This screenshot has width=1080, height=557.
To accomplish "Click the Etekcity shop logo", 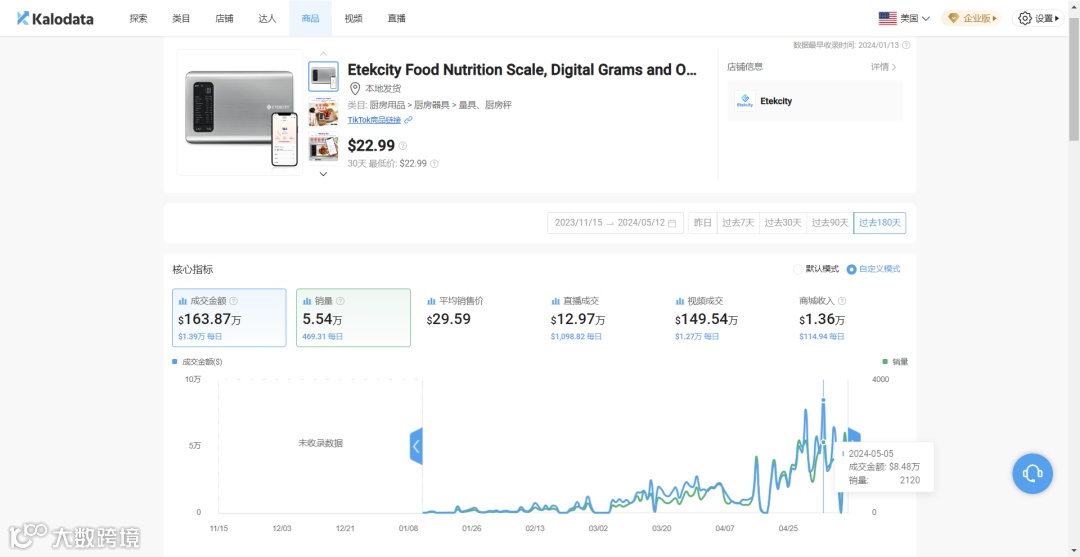I will click(x=745, y=101).
